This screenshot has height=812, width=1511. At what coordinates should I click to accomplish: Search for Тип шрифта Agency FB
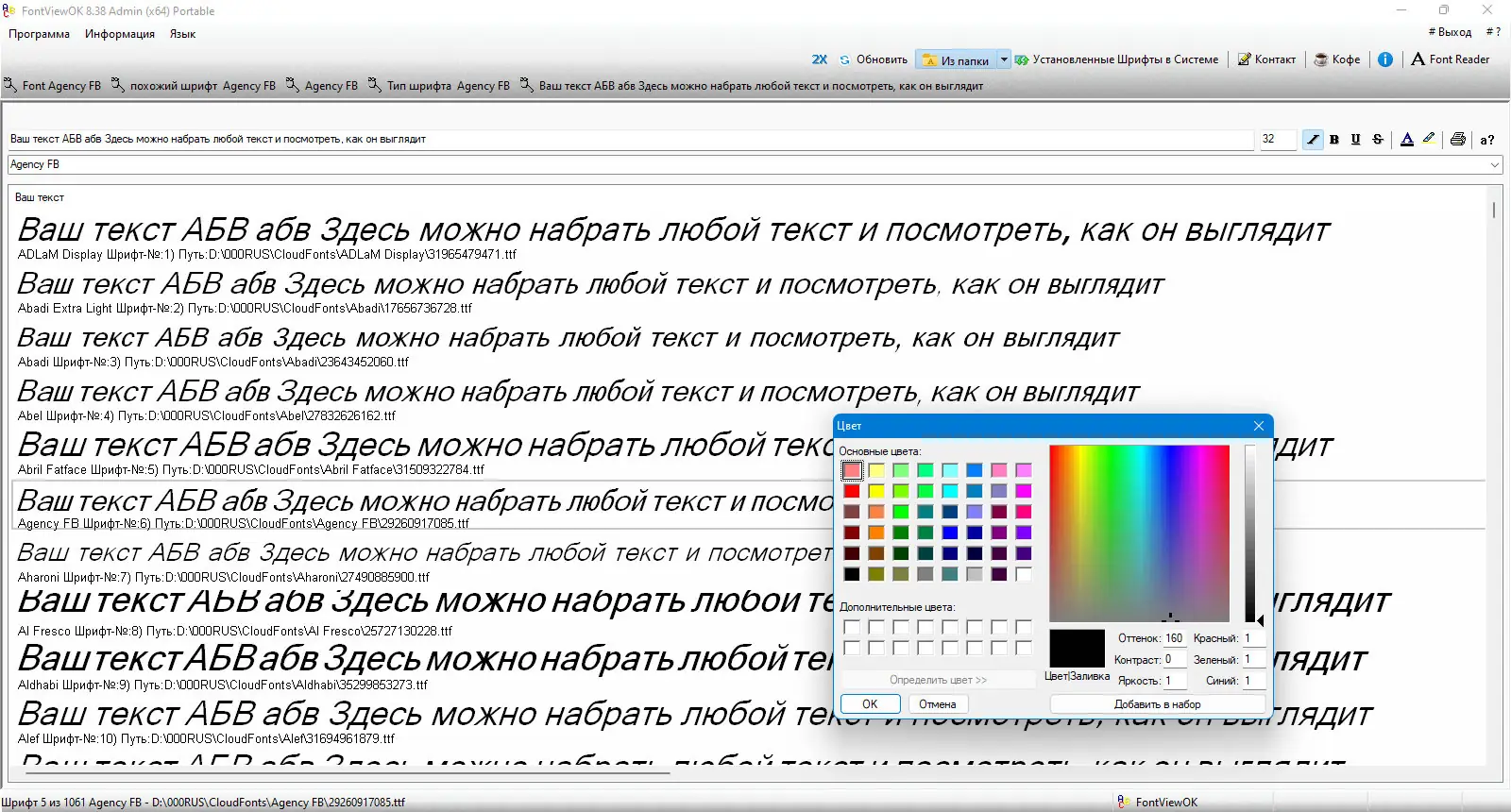click(439, 86)
